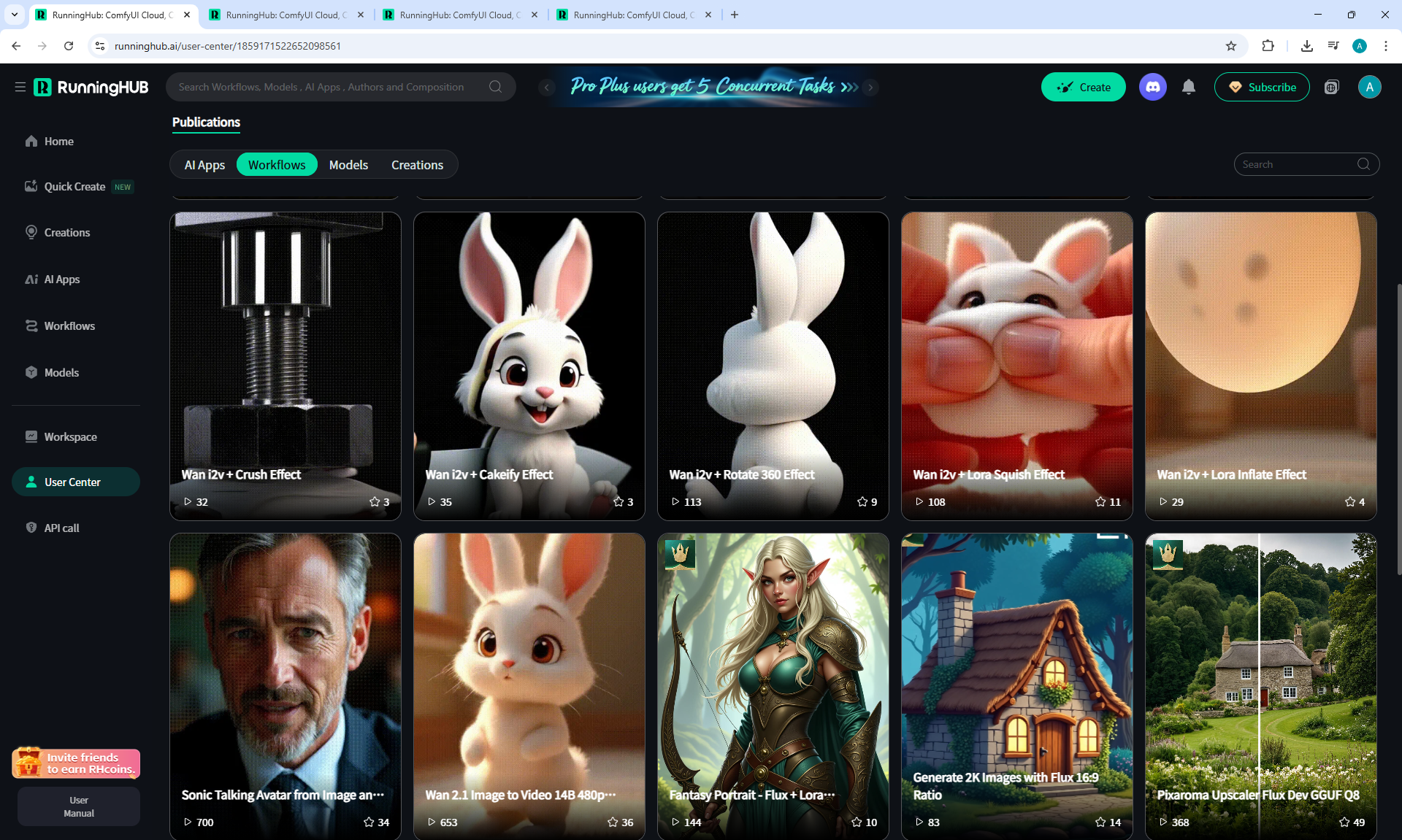This screenshot has width=1402, height=840.
Task: Star the Wan i2v + Lora Squish Effect
Action: (1100, 501)
